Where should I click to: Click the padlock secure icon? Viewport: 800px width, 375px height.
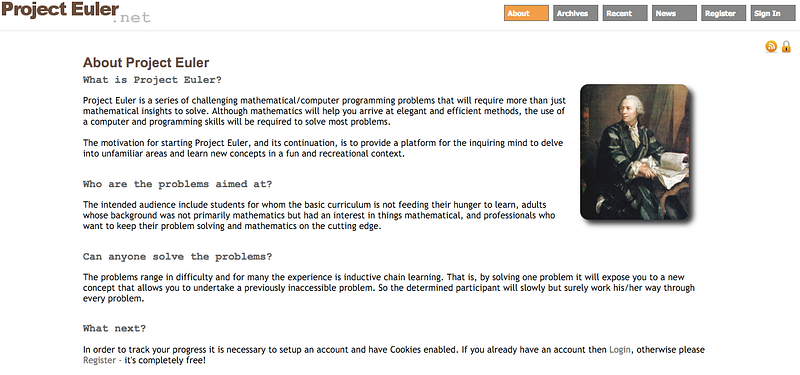pyautogui.click(x=786, y=47)
